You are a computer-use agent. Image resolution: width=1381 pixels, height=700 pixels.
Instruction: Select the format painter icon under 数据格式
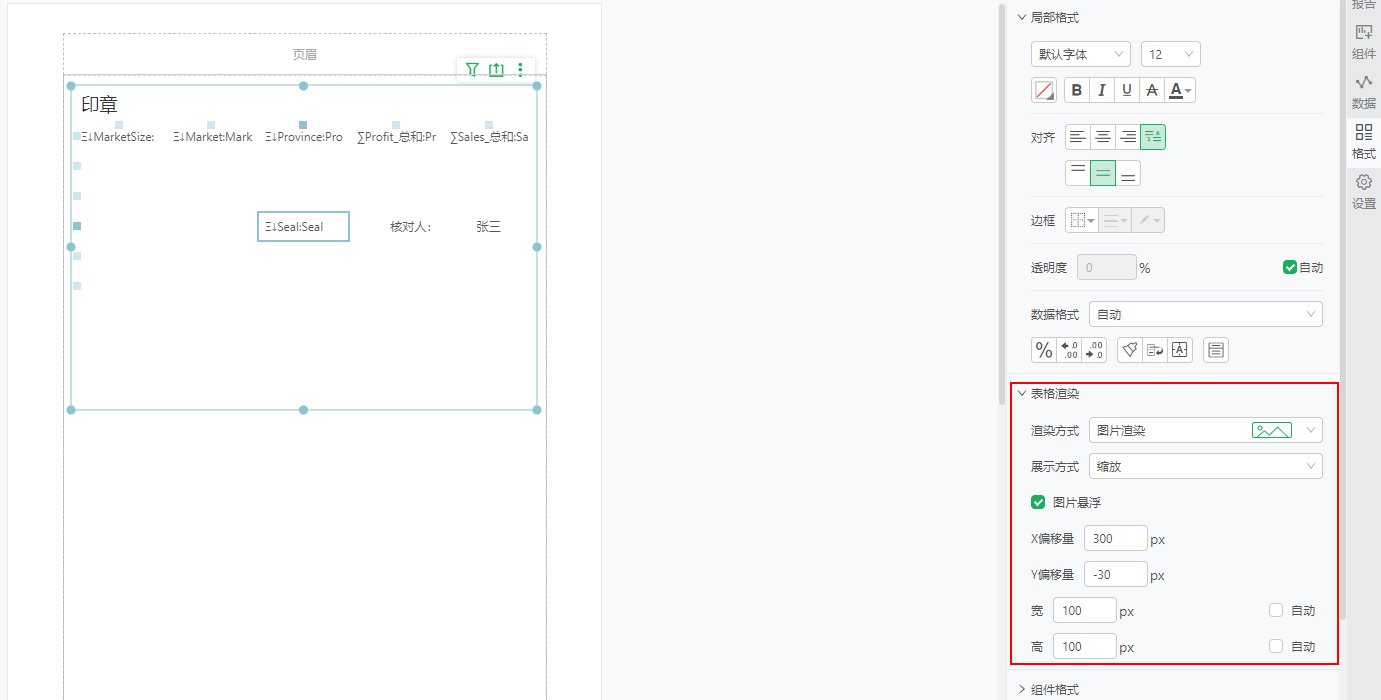click(1129, 349)
